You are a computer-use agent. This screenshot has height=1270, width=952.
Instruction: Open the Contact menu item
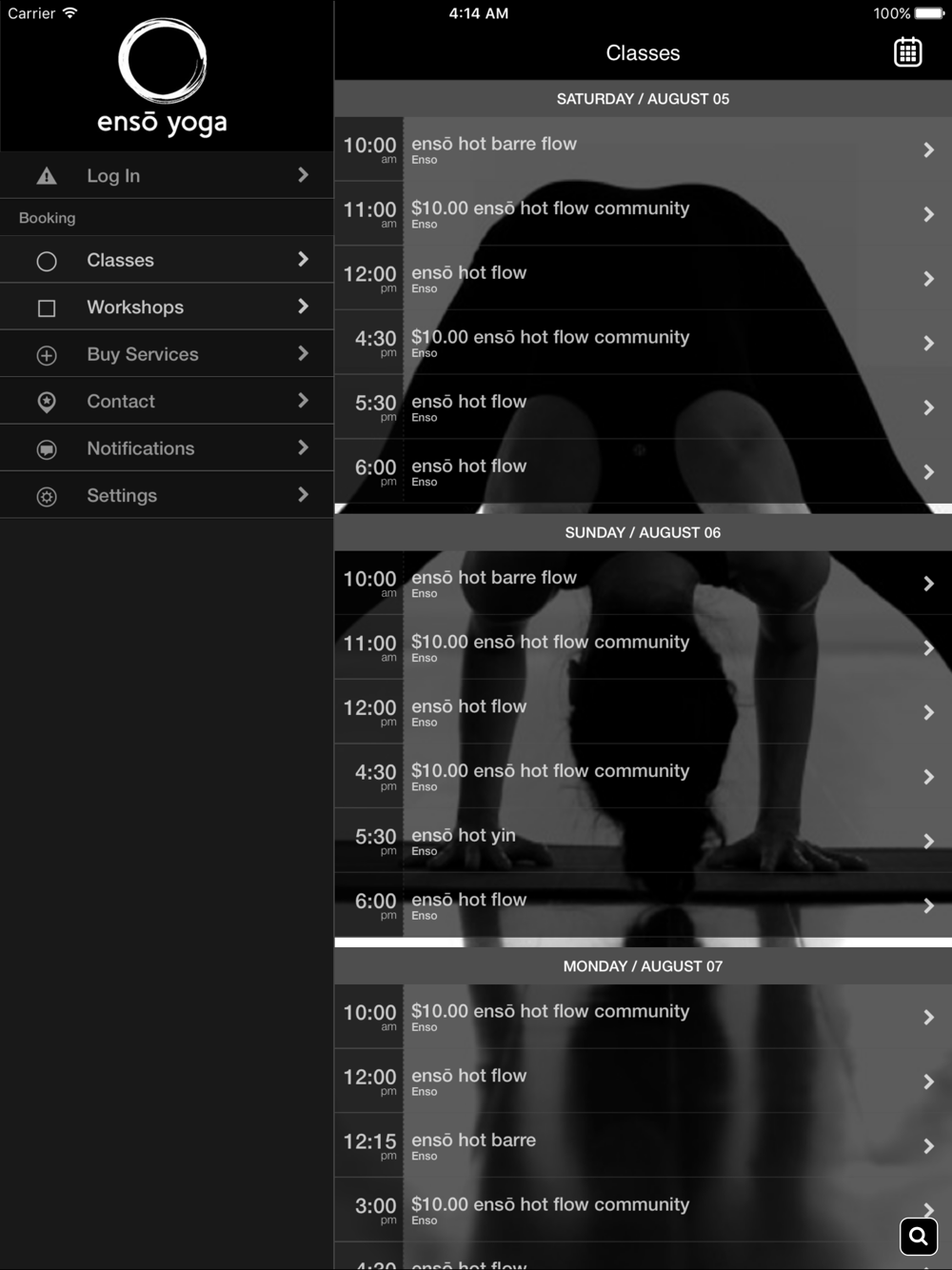pos(167,401)
